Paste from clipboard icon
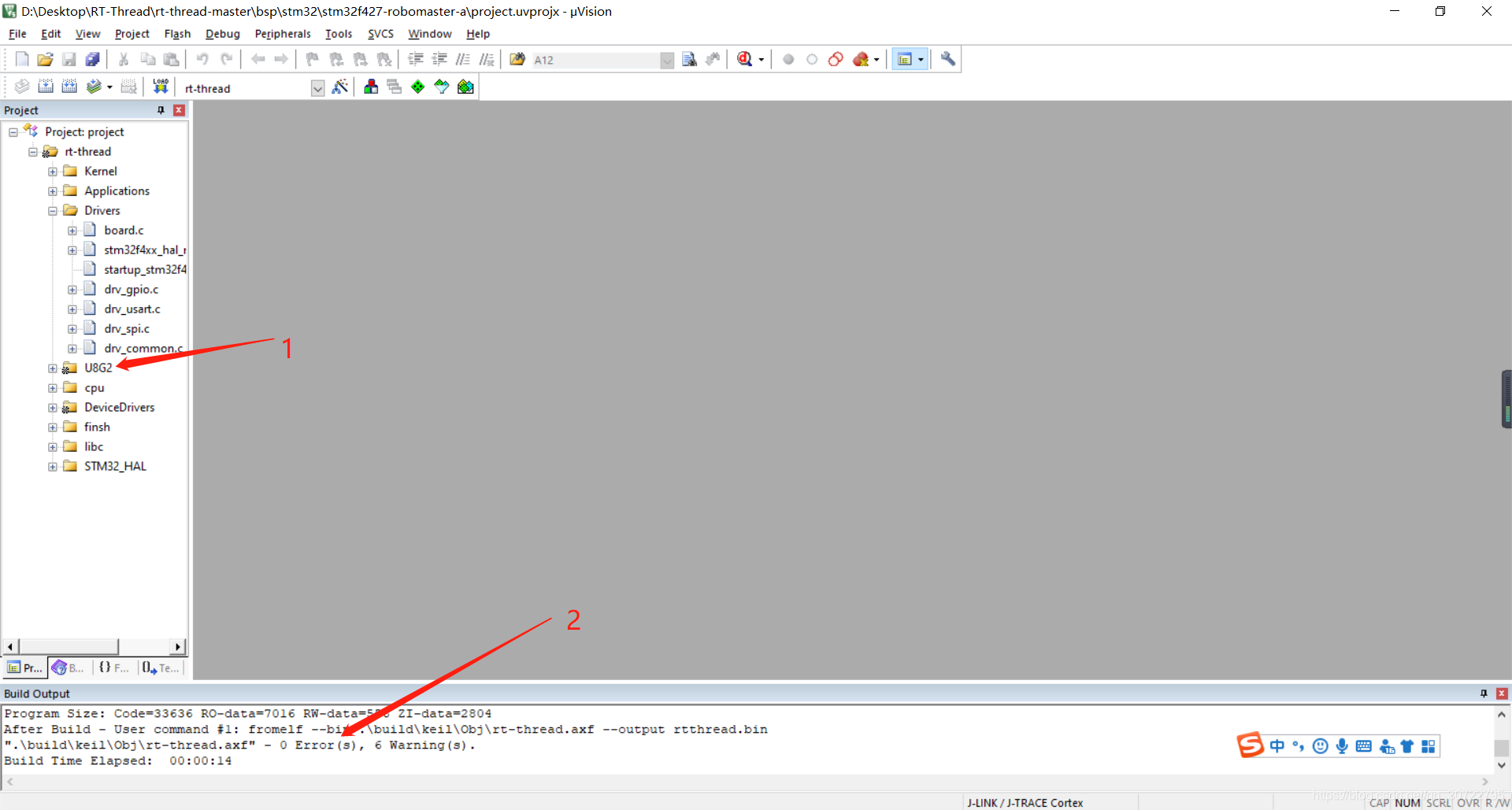The height and width of the screenshot is (810, 1512). [171, 59]
